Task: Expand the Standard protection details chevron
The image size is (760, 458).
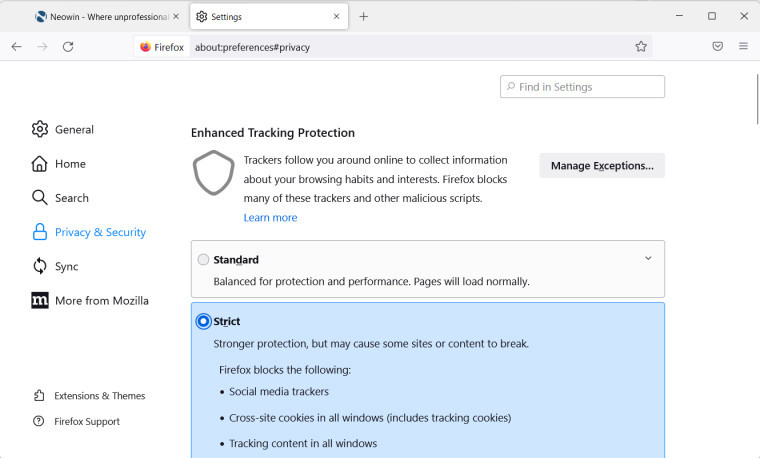Action: tap(648, 258)
